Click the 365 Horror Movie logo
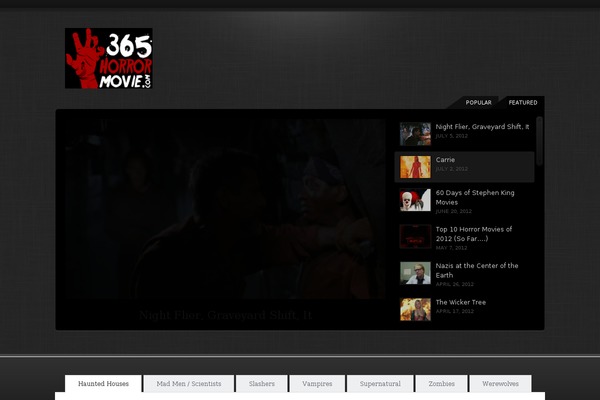The width and height of the screenshot is (600, 400). (x=109, y=58)
